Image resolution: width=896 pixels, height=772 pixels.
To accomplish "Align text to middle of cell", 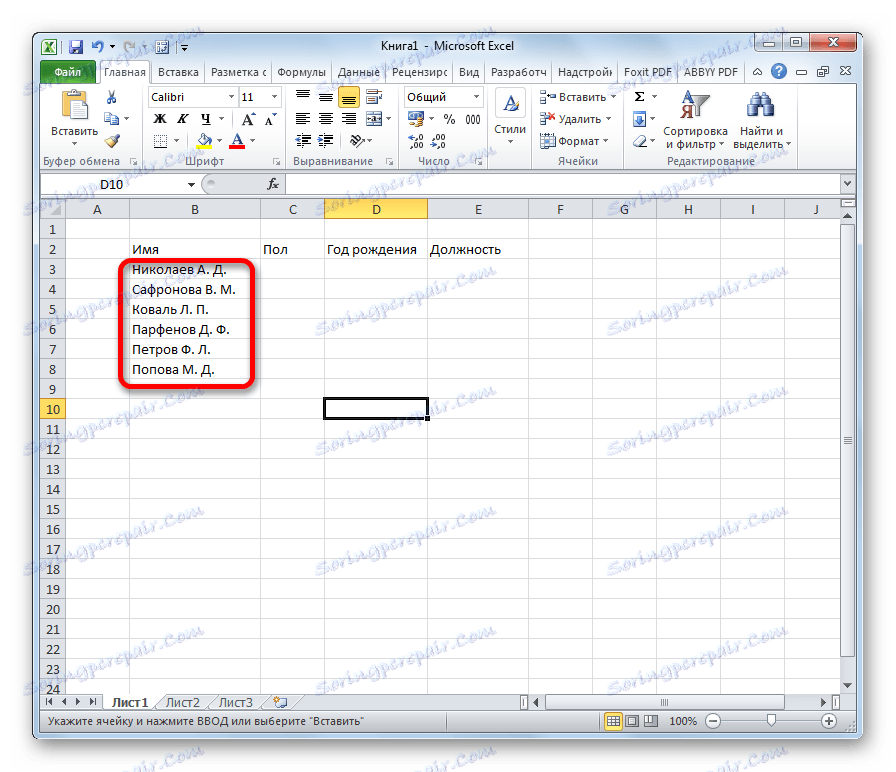I will click(x=326, y=97).
